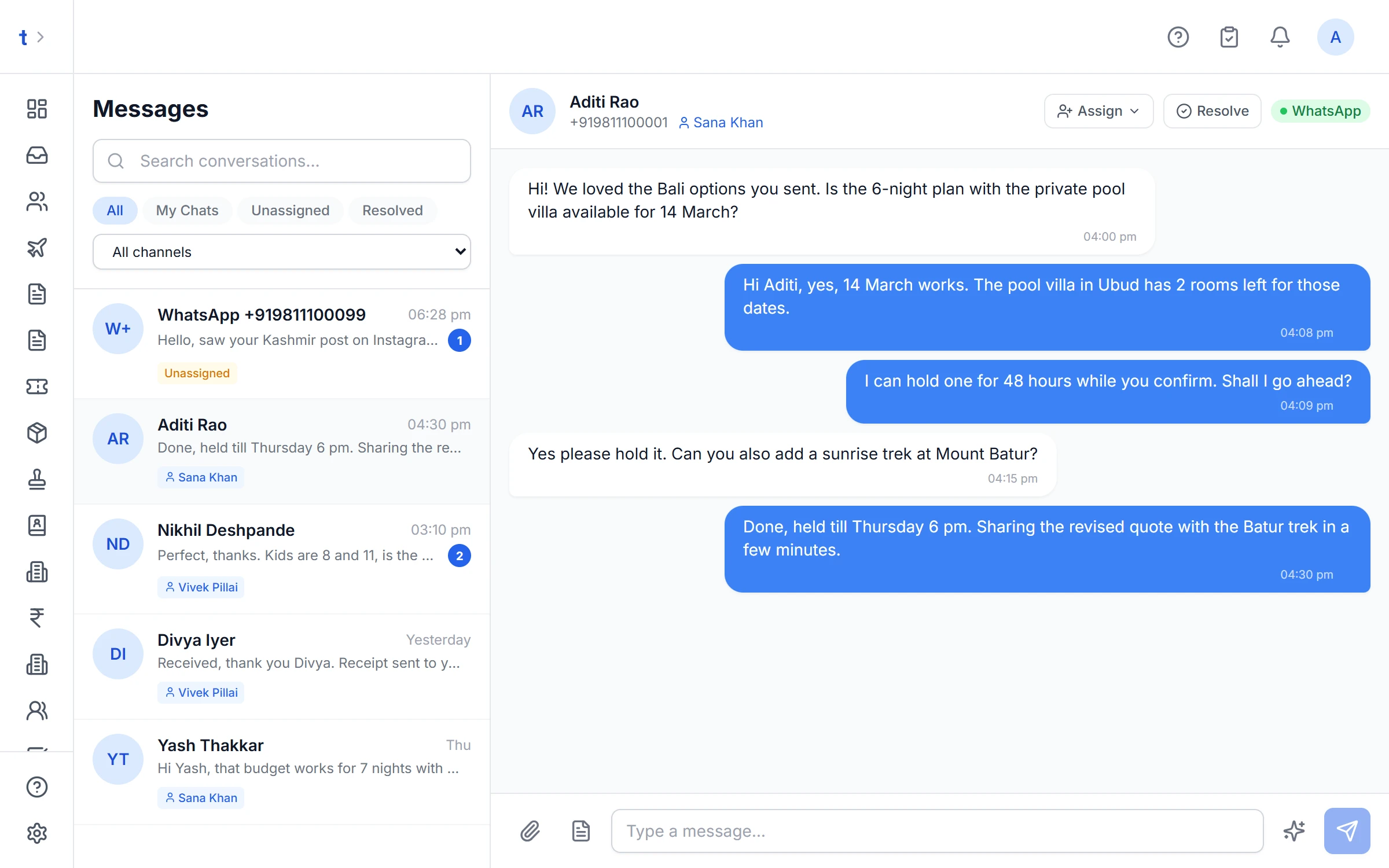1389x868 pixels.
Task: Open the dashboard grid icon in sidebar
Action: [x=37, y=109]
